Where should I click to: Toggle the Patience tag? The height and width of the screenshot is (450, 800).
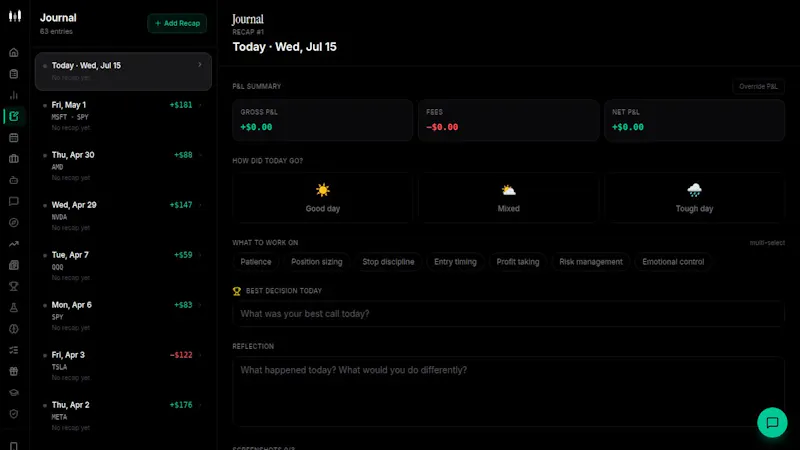pos(256,262)
